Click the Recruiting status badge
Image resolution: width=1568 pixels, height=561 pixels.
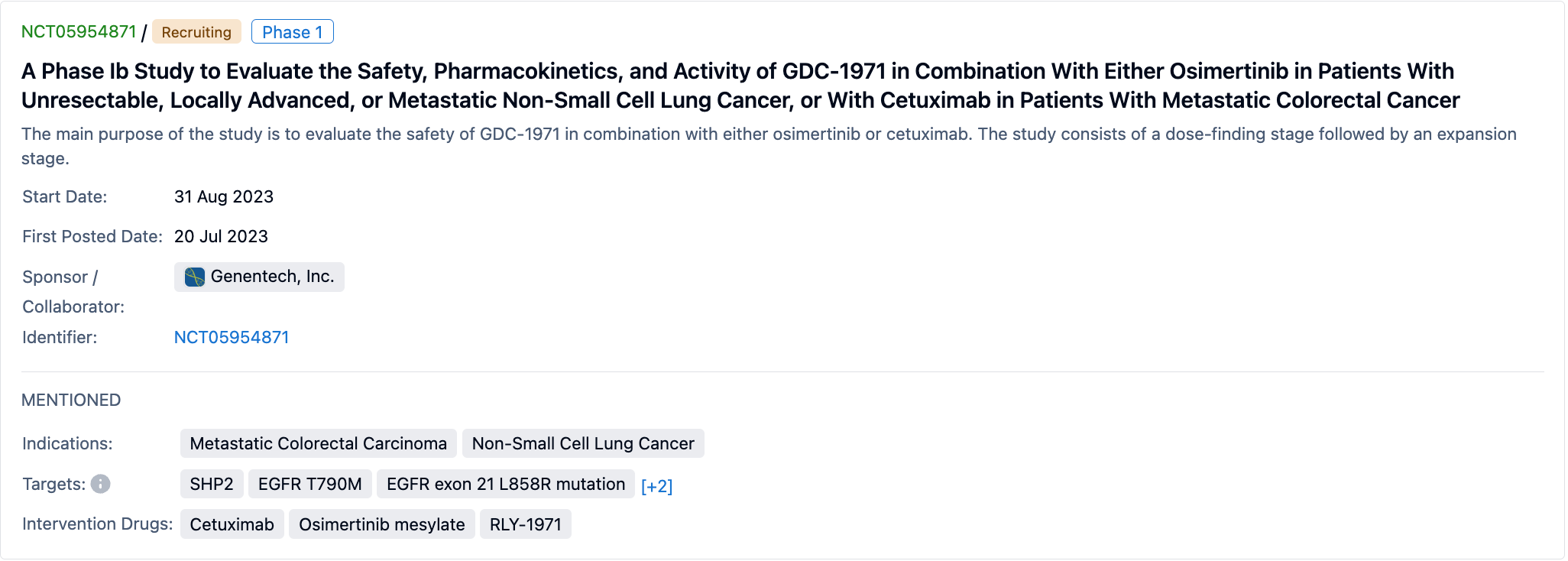pyautogui.click(x=196, y=32)
